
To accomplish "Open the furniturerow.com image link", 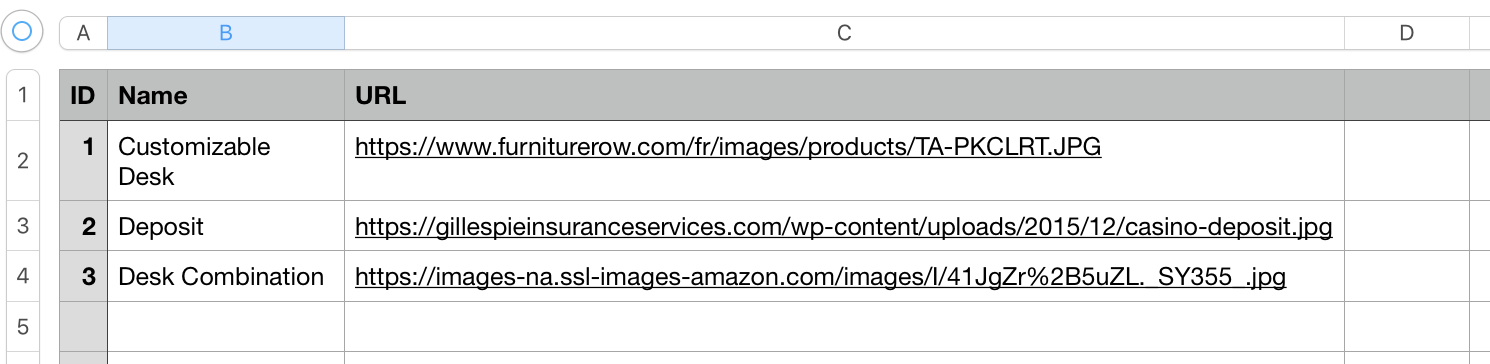I will tap(728, 147).
